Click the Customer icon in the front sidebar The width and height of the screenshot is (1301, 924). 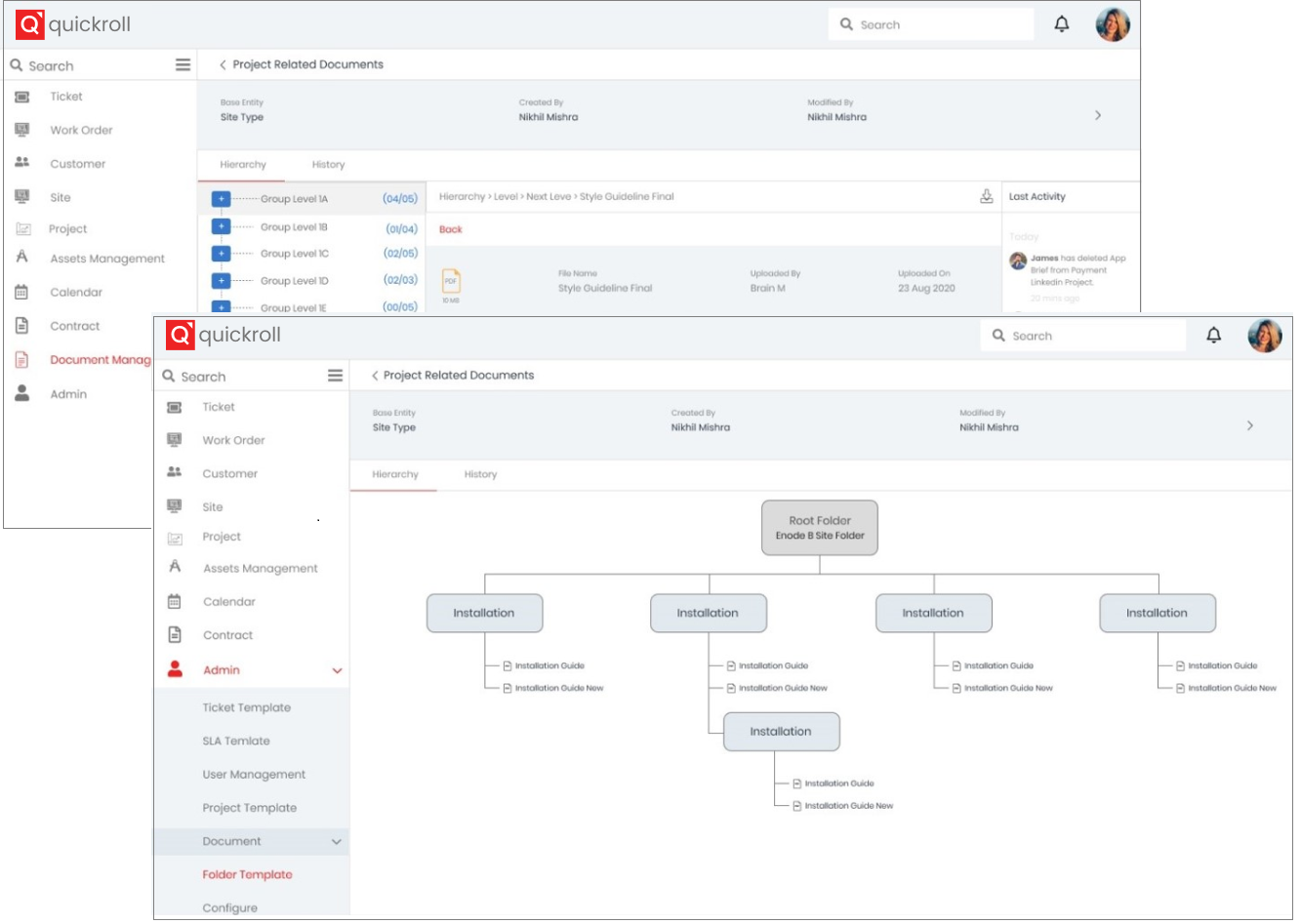[x=175, y=472]
